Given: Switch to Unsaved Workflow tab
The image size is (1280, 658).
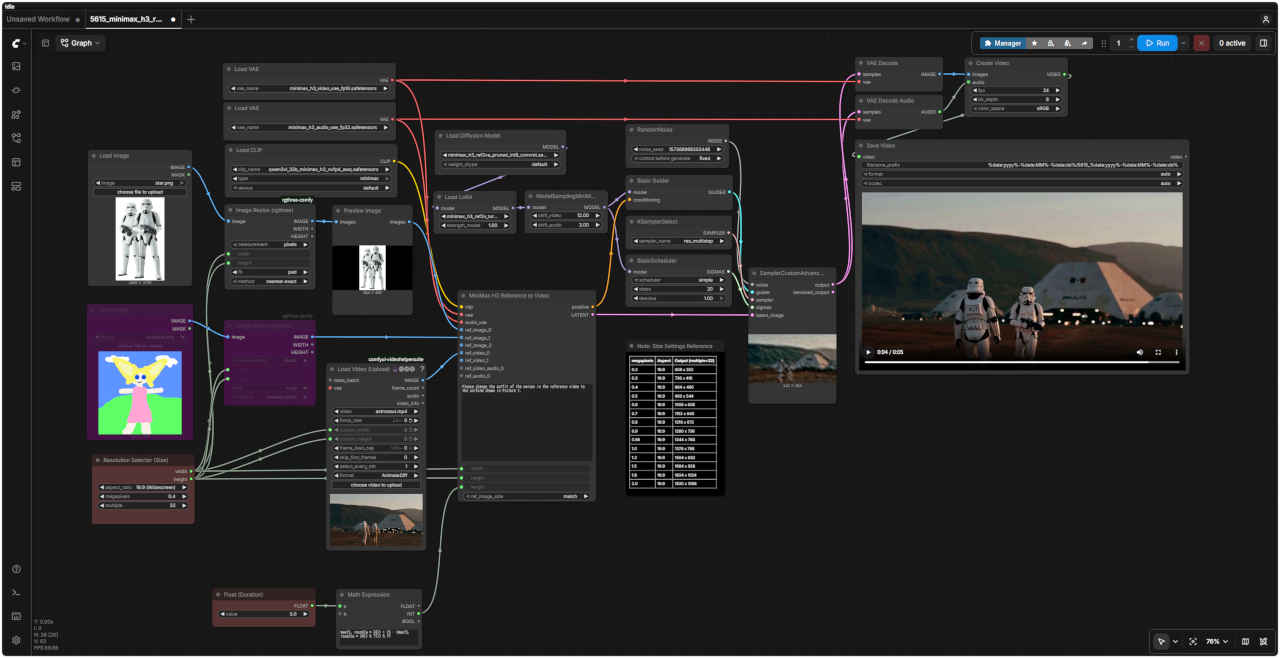Looking at the screenshot, I should 38,19.
